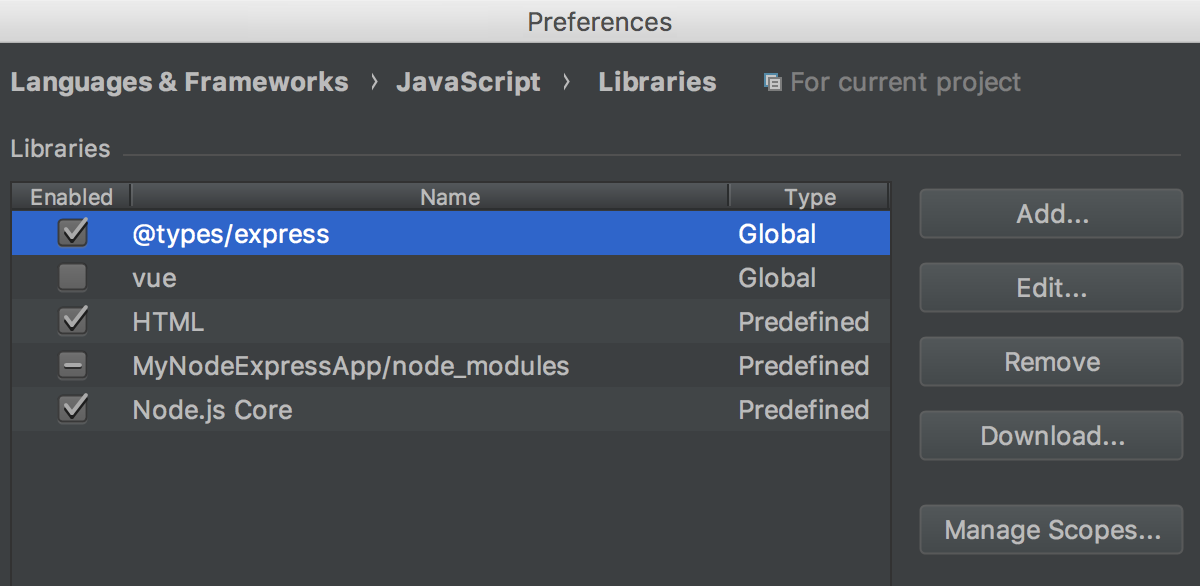Select the JavaScript breadcrumb
The width and height of the screenshot is (1200, 586).
point(468,81)
